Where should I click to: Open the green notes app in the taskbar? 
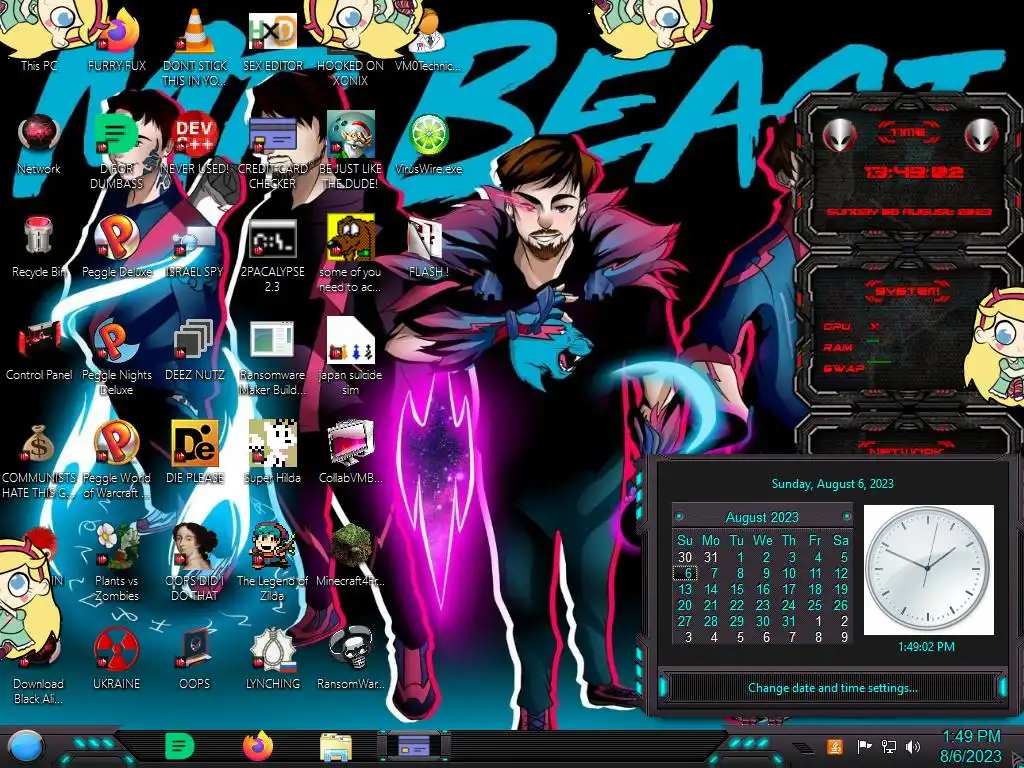coord(180,746)
